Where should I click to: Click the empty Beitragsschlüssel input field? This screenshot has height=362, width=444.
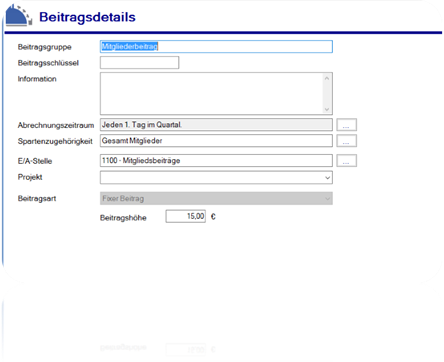(x=139, y=63)
